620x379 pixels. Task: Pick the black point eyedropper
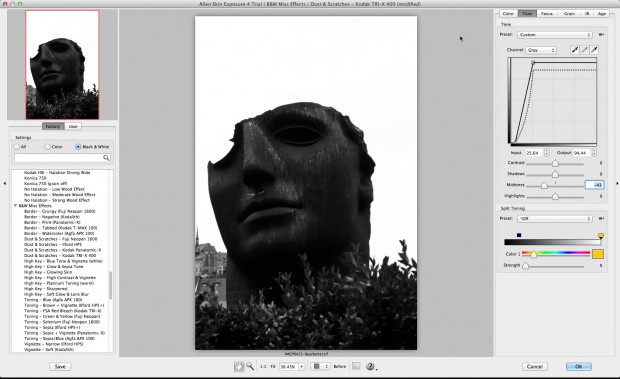[x=575, y=50]
